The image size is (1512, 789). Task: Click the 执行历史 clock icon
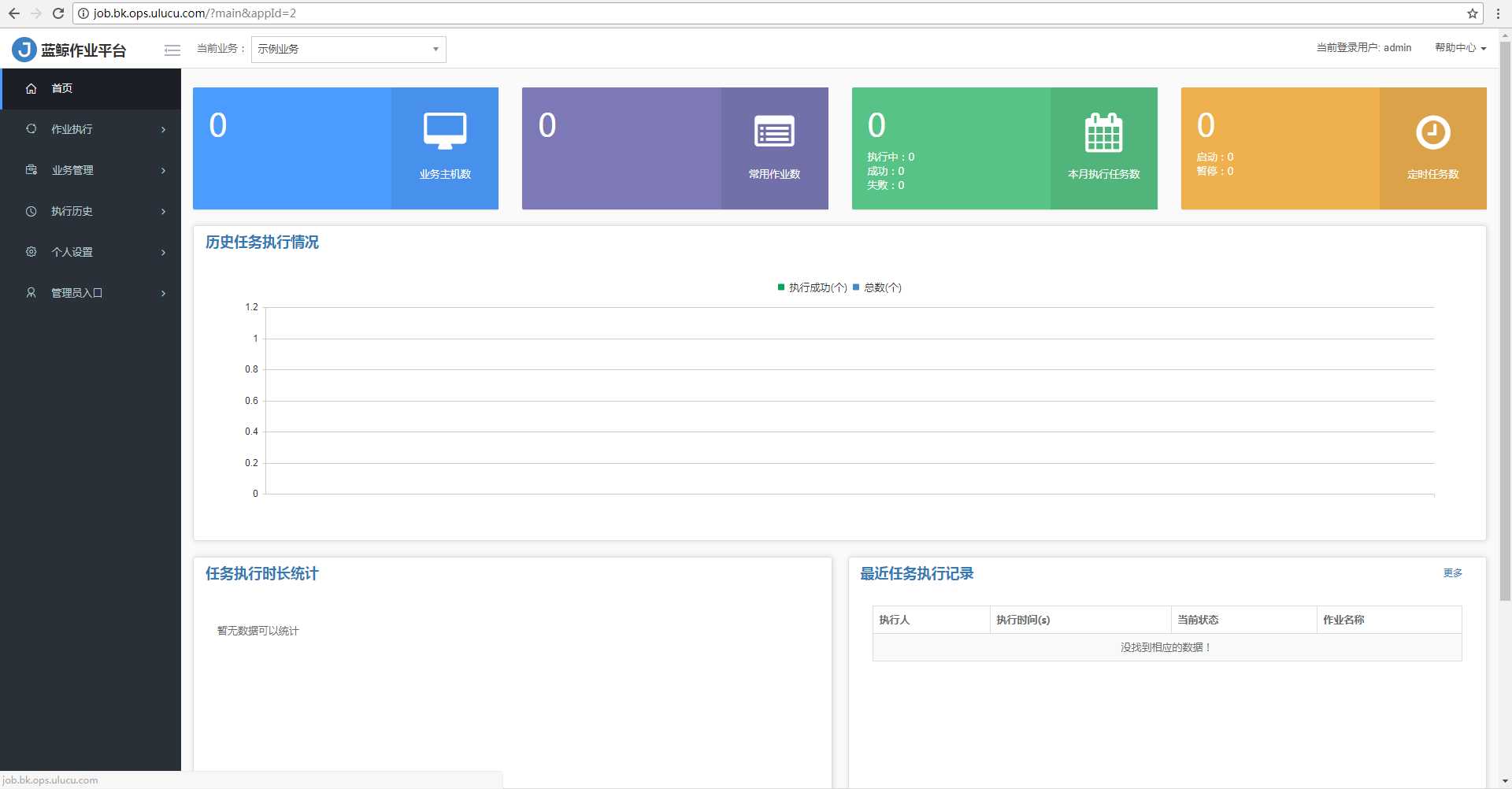[31, 211]
